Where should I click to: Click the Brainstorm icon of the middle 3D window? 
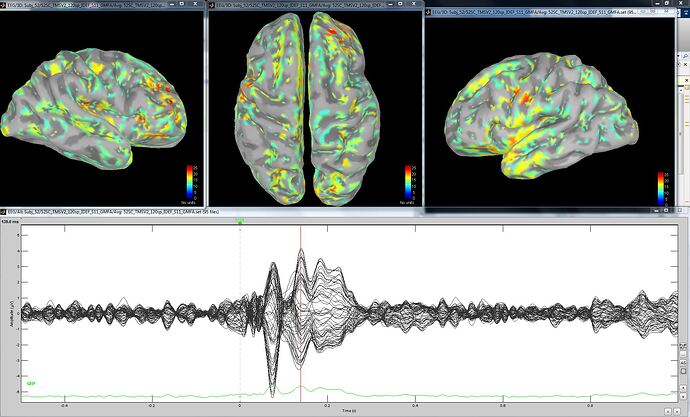[x=212, y=5]
